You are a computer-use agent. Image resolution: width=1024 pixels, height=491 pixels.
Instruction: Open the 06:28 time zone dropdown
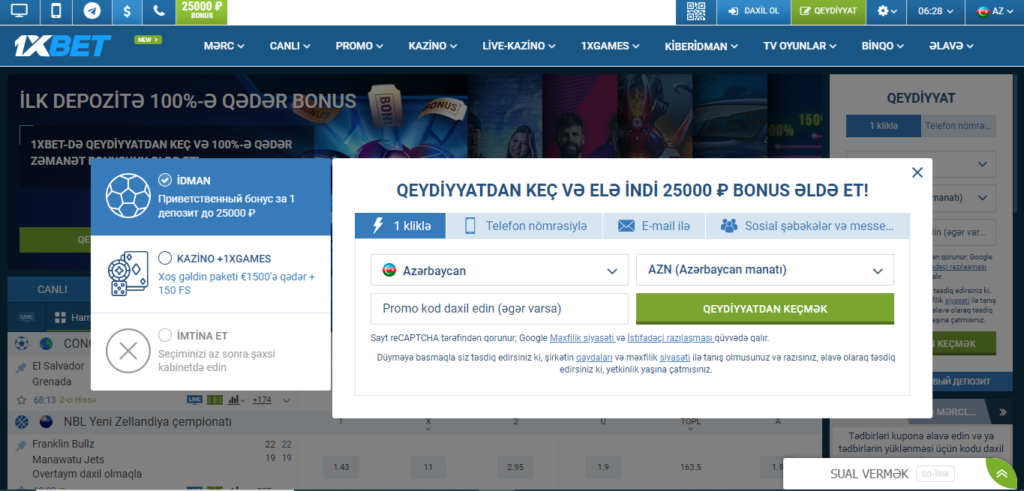pos(936,11)
